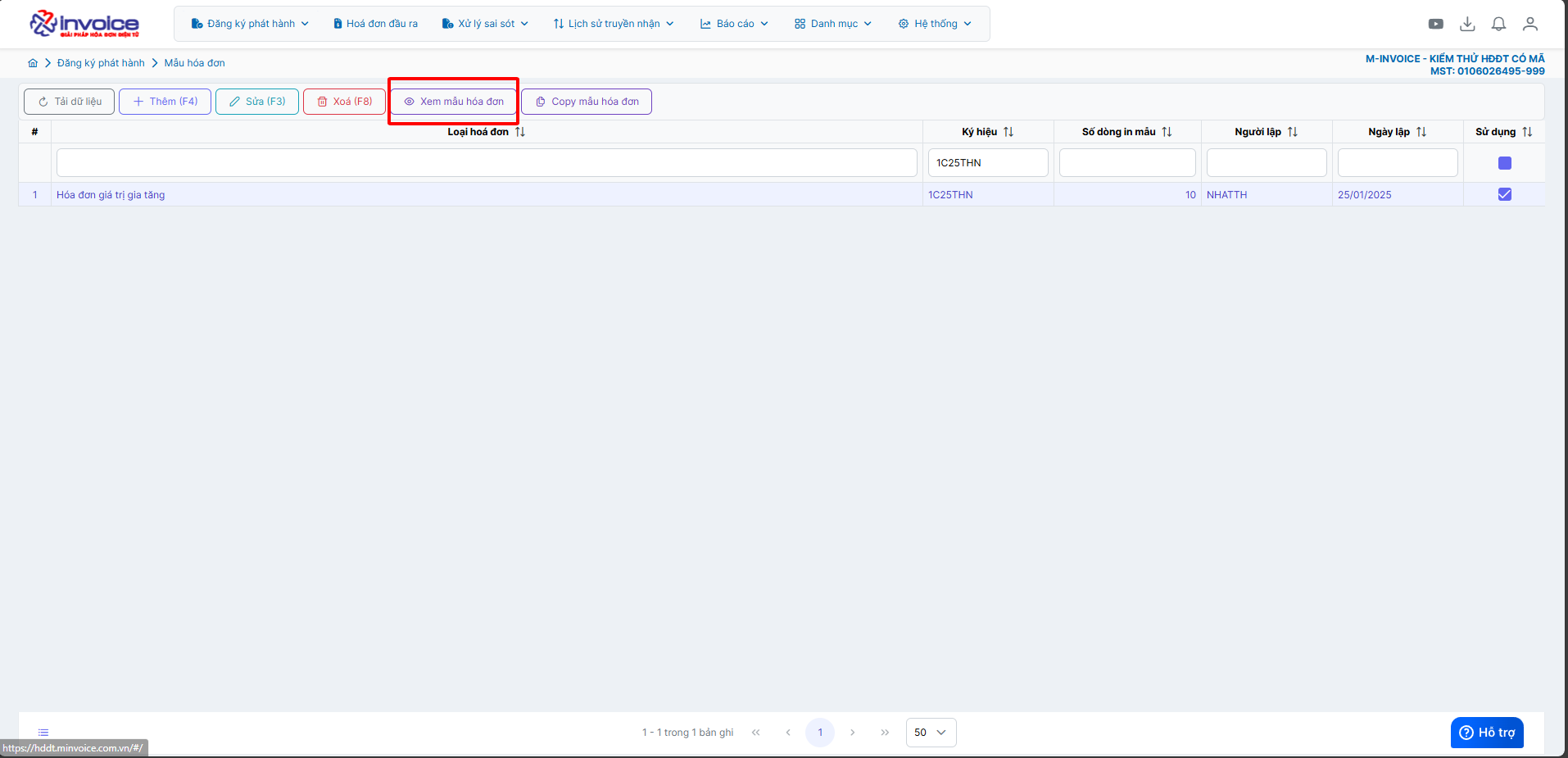This screenshot has height=758, width=1568.
Task: Click the M-Invoice logo
Action: (84, 24)
